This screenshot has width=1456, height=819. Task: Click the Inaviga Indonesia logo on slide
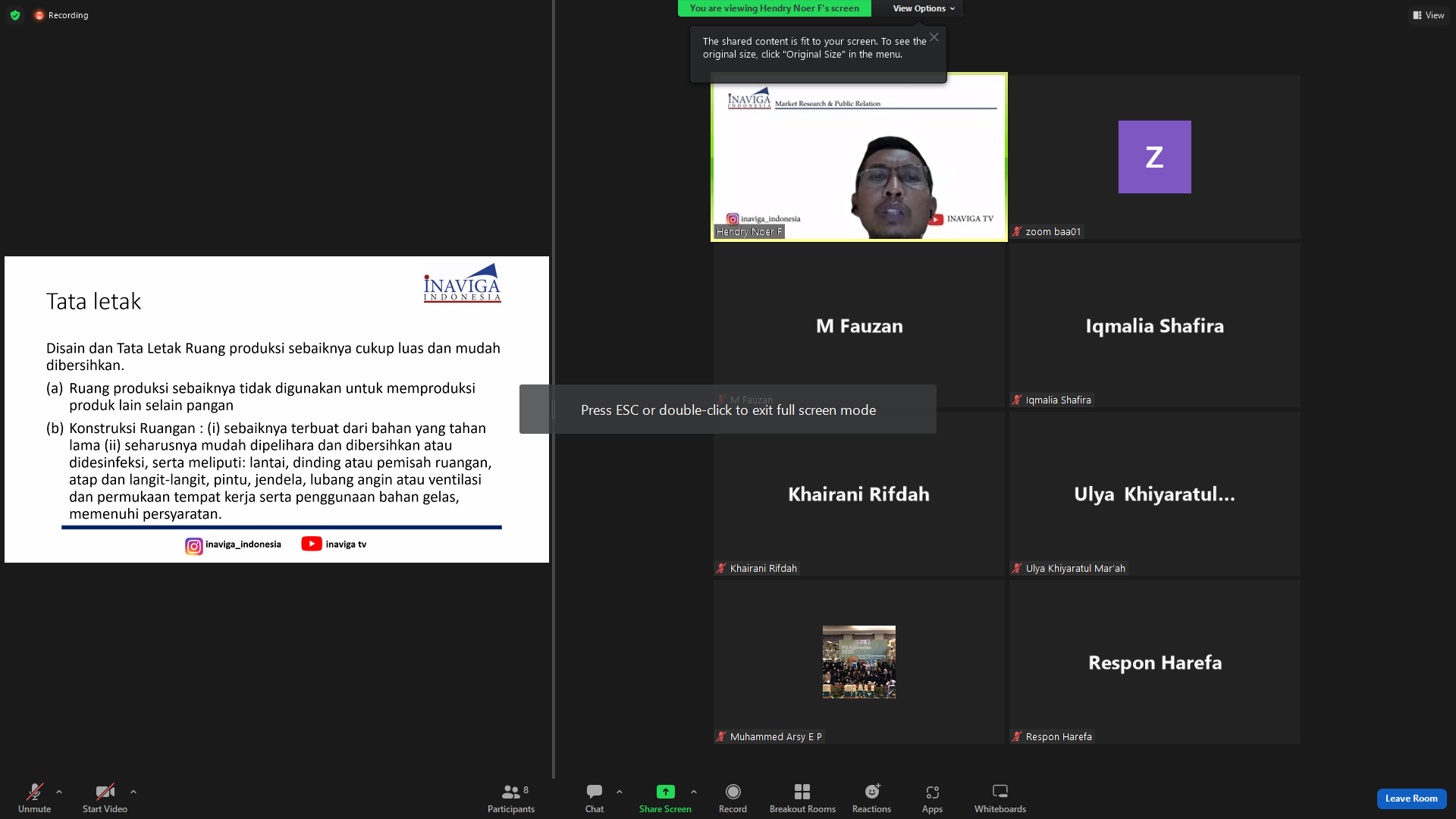point(462,283)
